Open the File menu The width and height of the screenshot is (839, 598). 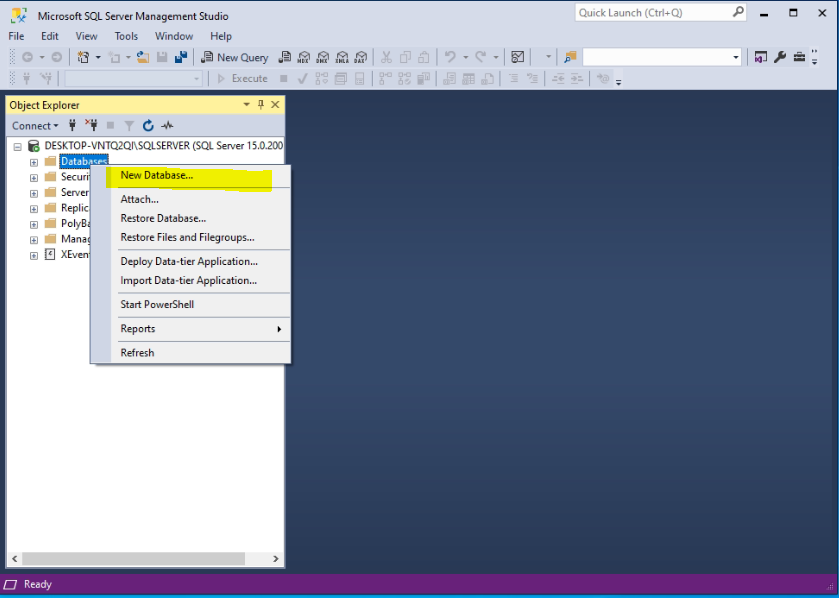click(16, 36)
